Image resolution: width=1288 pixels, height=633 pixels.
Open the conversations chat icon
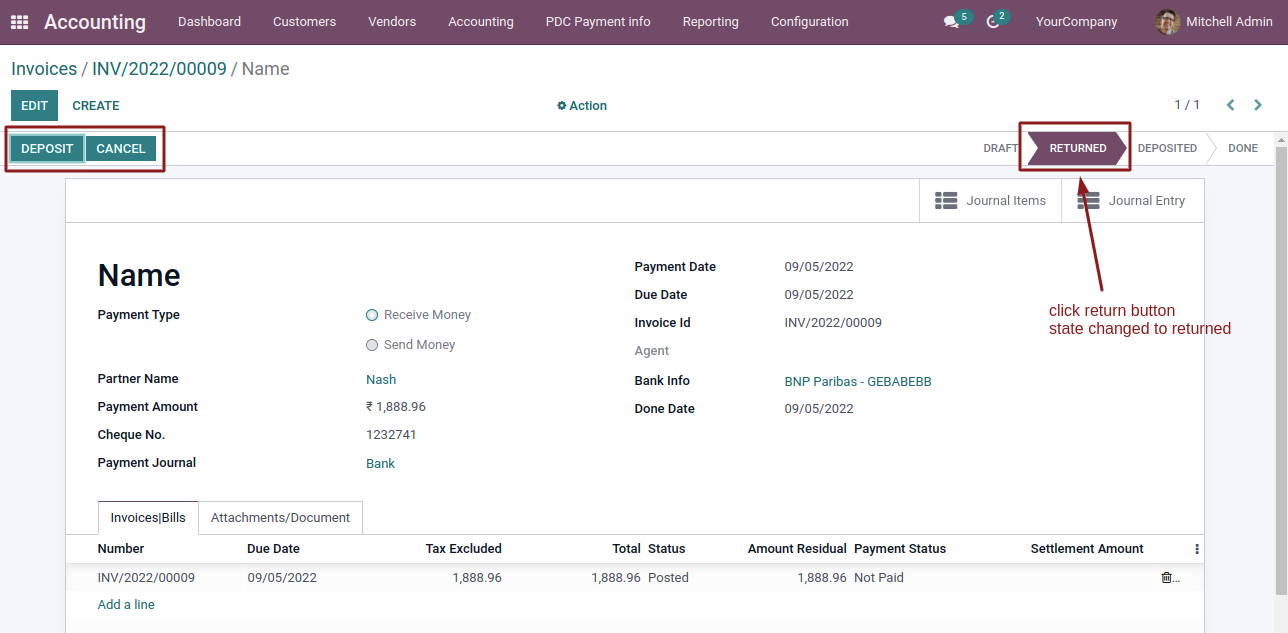point(951,22)
